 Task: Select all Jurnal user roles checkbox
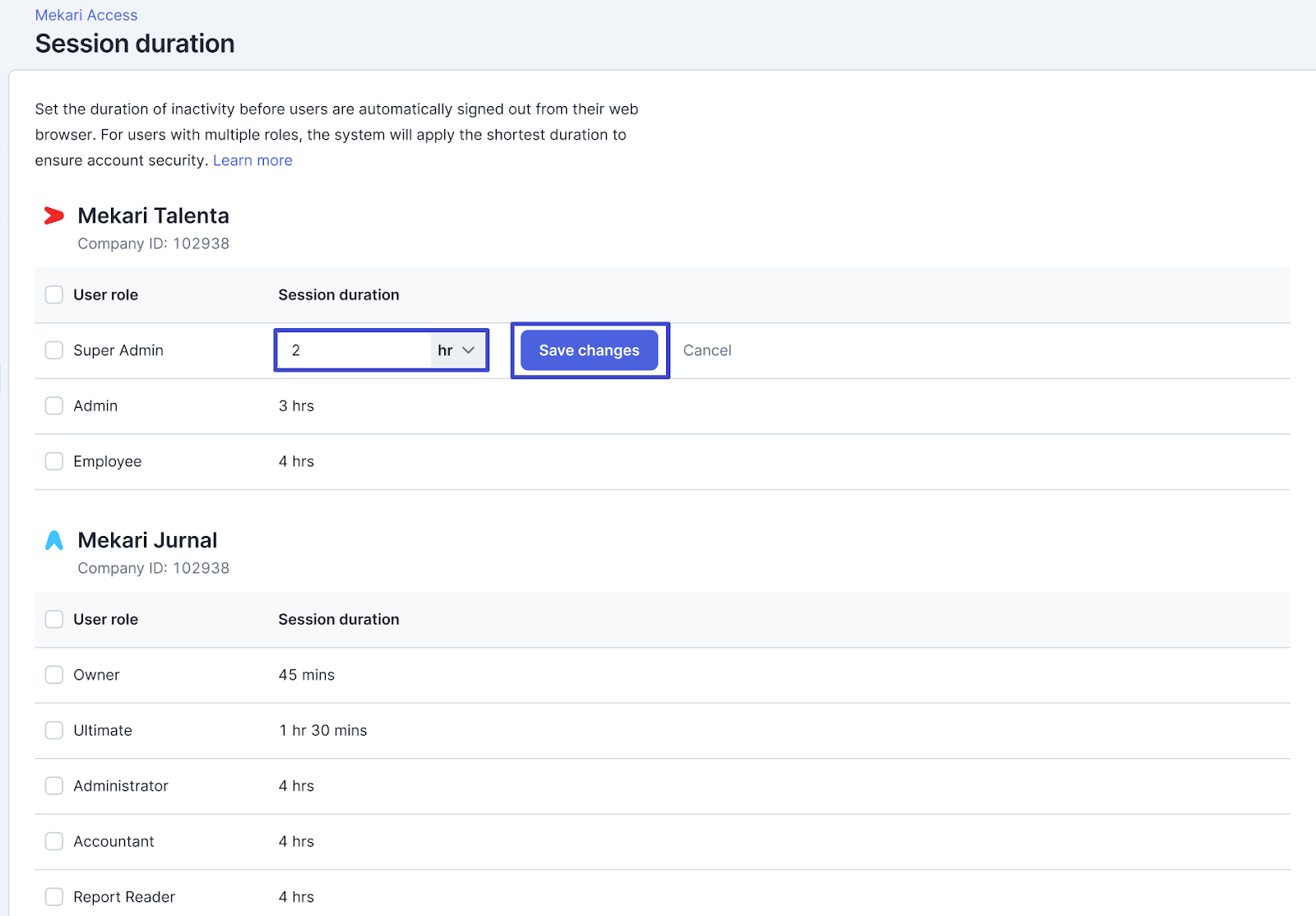[54, 619]
